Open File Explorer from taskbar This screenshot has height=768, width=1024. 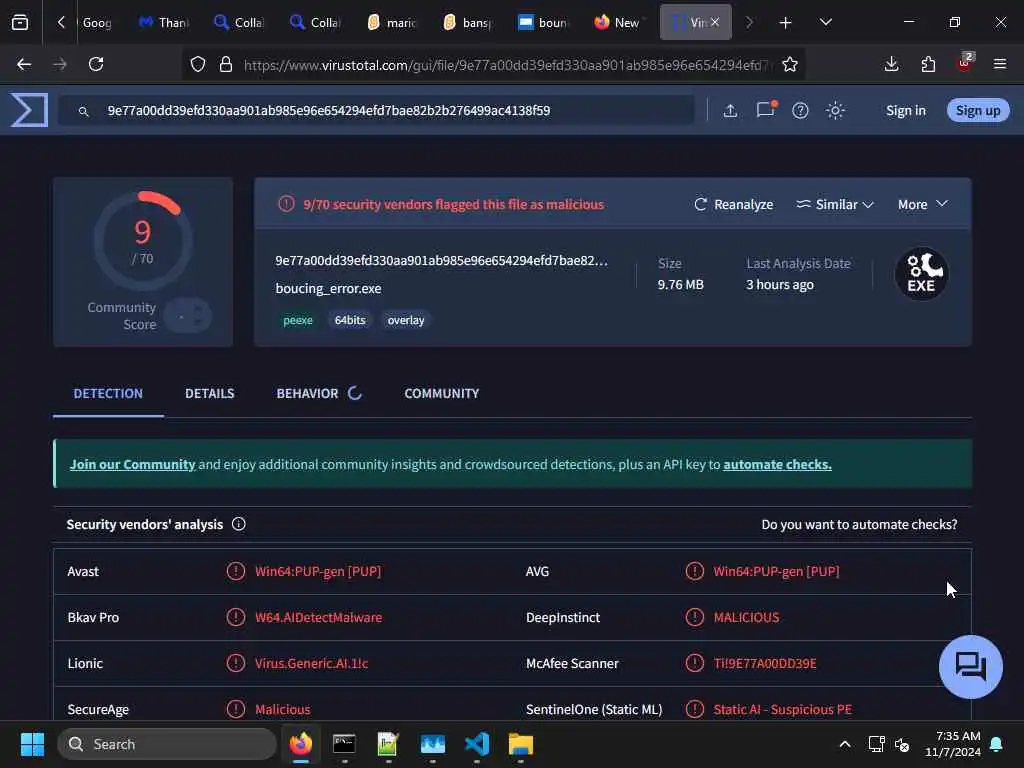520,744
